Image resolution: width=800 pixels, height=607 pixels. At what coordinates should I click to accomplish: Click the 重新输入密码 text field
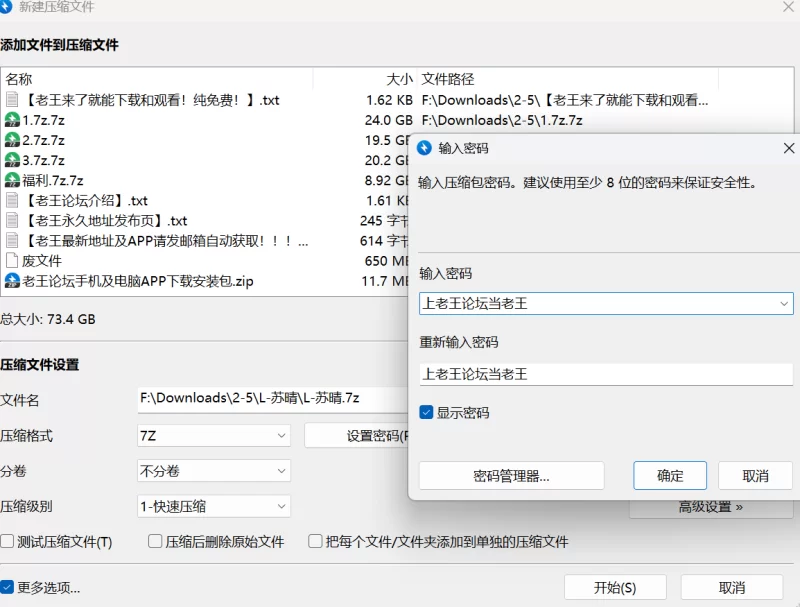[606, 374]
